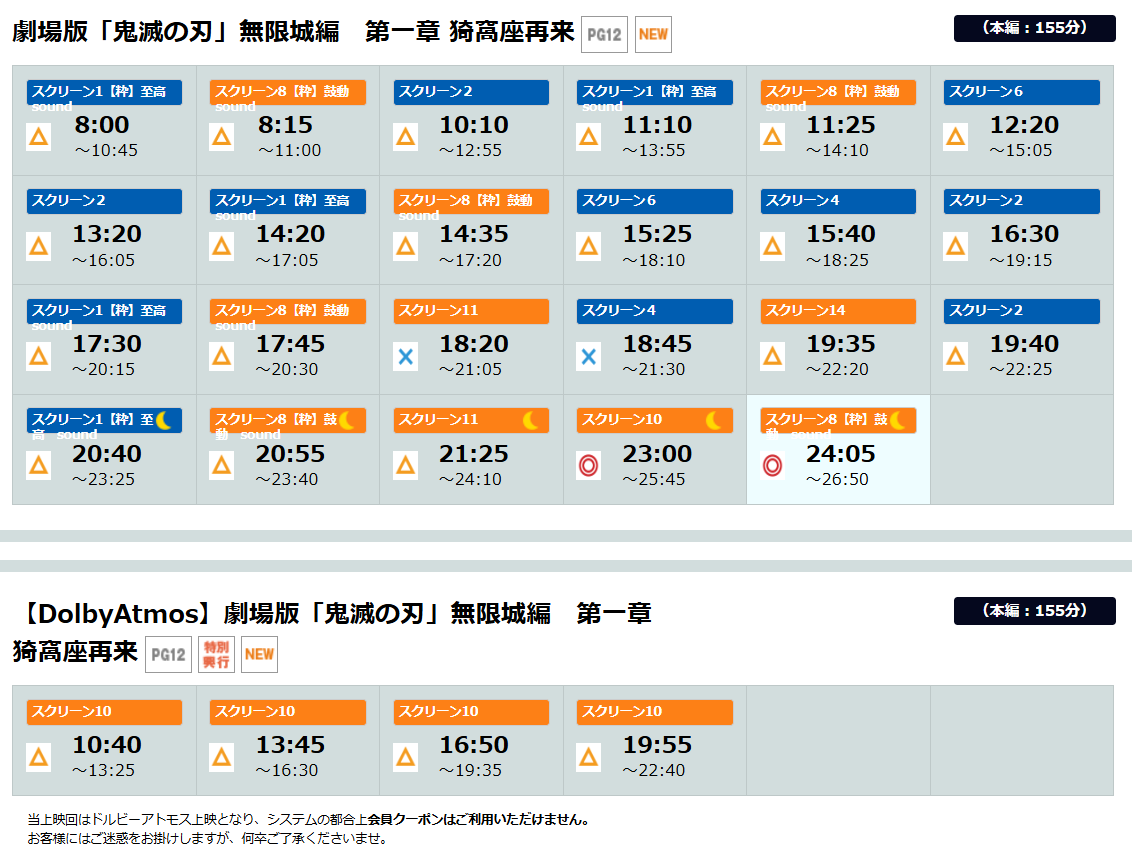Click the triangle availability icon for the 8:00 showing
The height and width of the screenshot is (848, 1132).
coord(38,136)
